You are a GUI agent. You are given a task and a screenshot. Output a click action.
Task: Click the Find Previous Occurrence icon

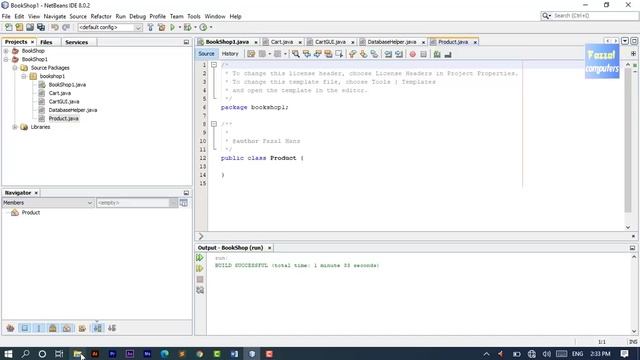click(307, 54)
